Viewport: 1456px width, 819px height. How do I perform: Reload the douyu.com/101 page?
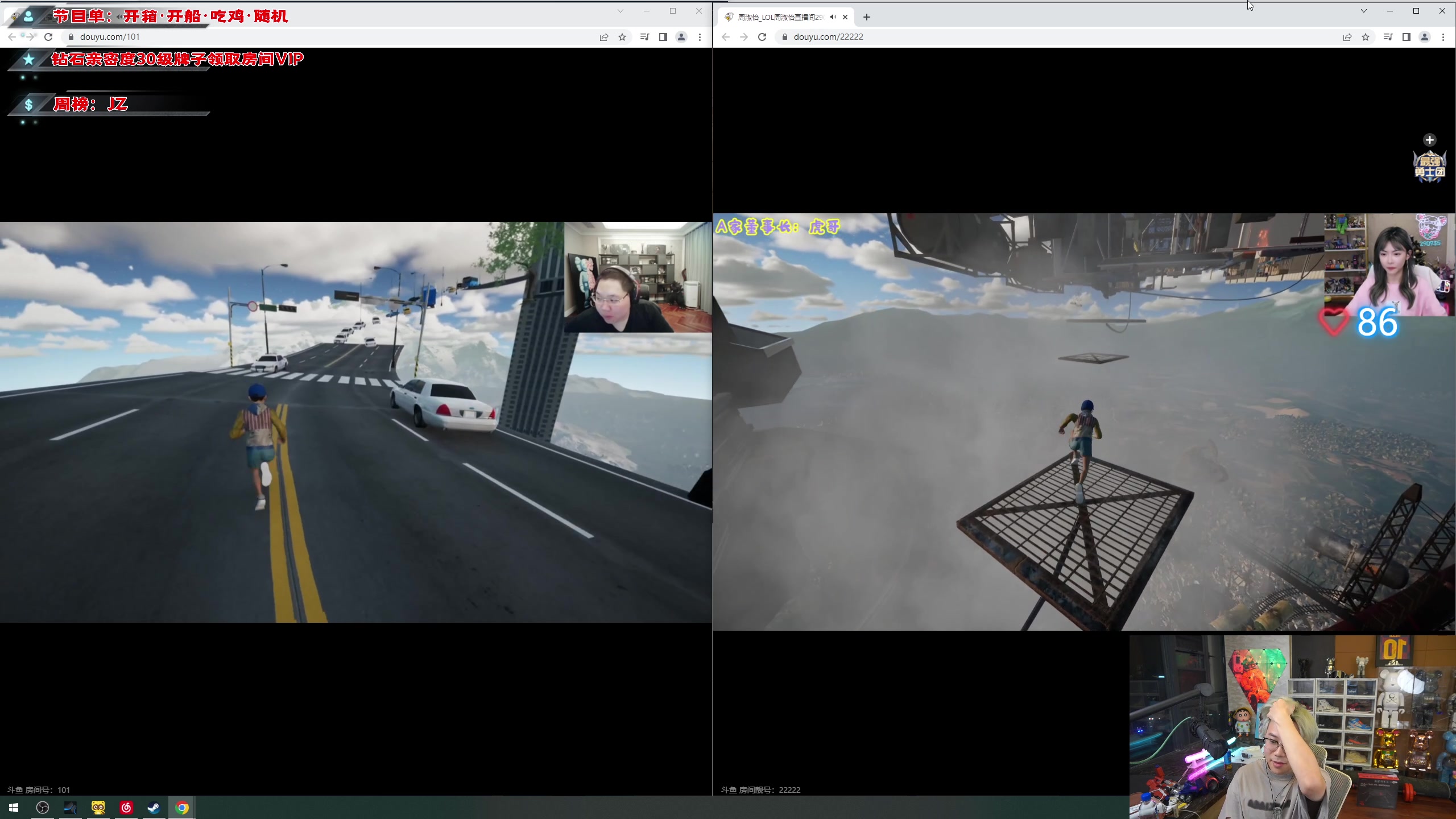click(48, 37)
